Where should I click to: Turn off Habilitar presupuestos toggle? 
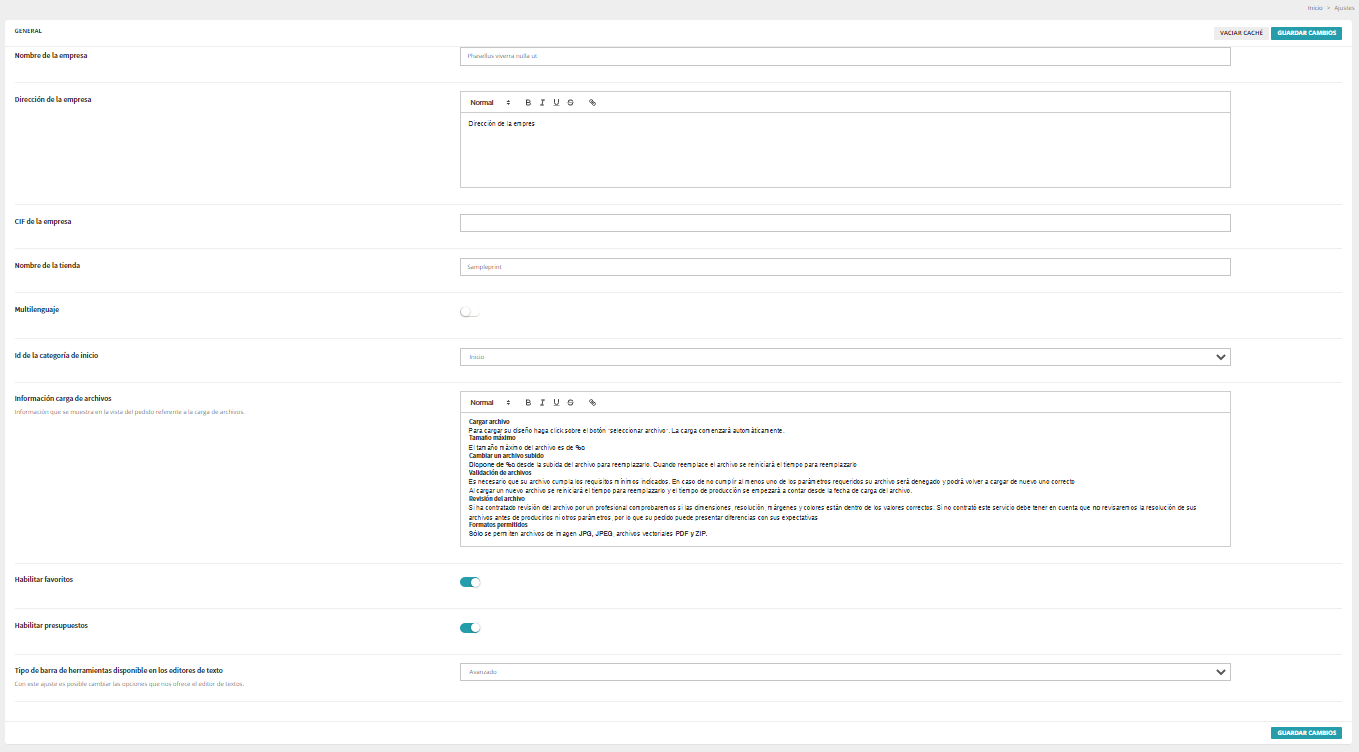pyautogui.click(x=470, y=628)
